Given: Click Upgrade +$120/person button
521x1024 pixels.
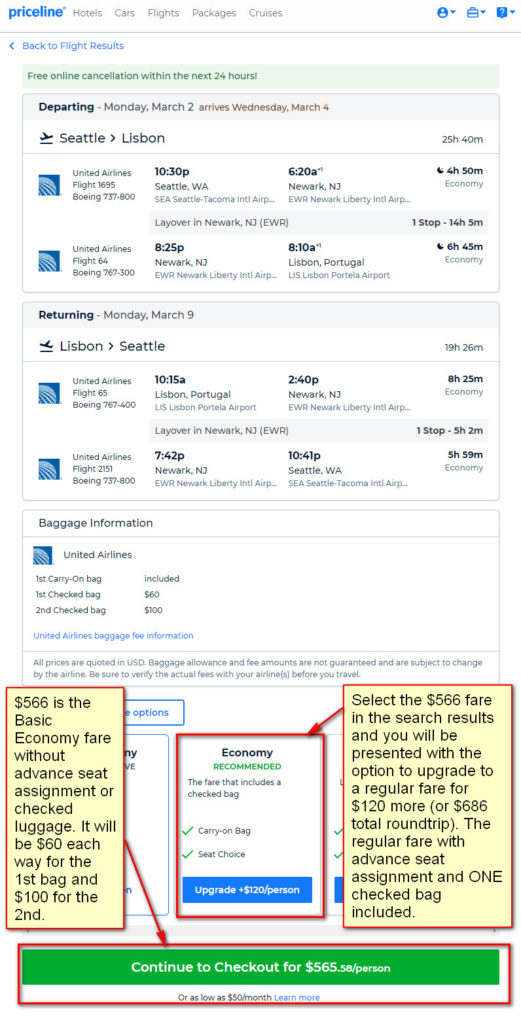Looking at the screenshot, I should click(247, 889).
